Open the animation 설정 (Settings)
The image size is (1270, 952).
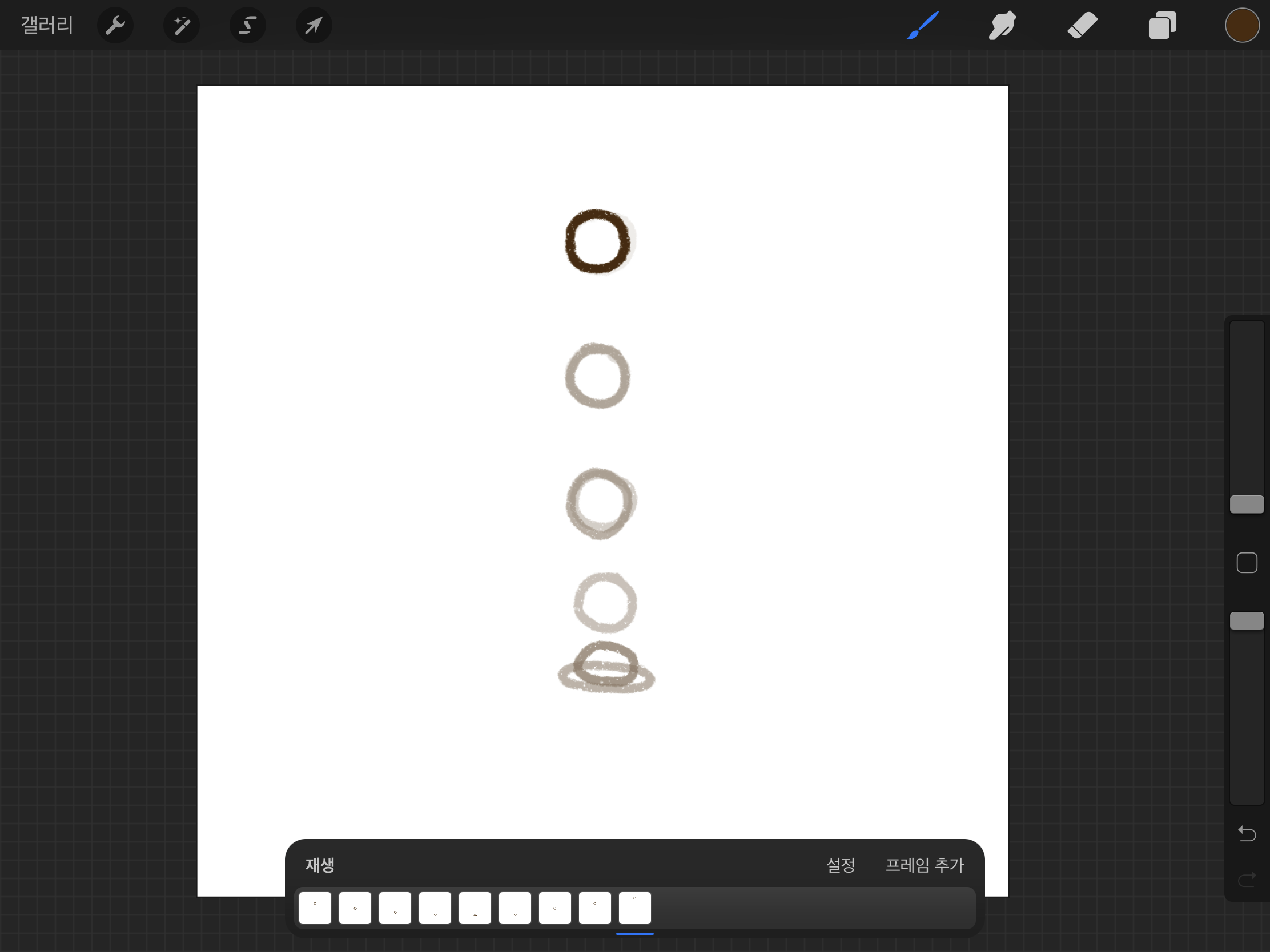pos(841,865)
